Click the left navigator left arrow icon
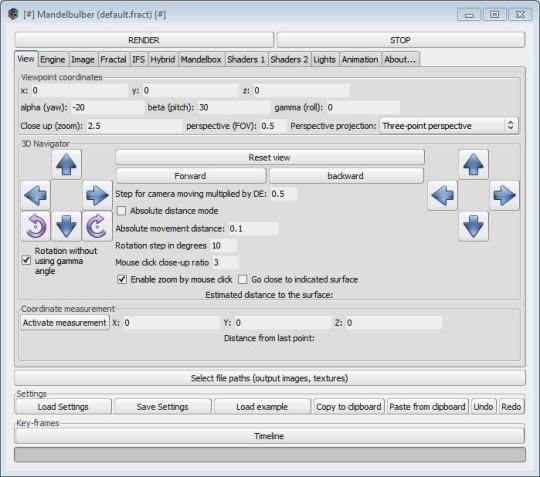Screen dimensions: 540x477 coord(36,195)
